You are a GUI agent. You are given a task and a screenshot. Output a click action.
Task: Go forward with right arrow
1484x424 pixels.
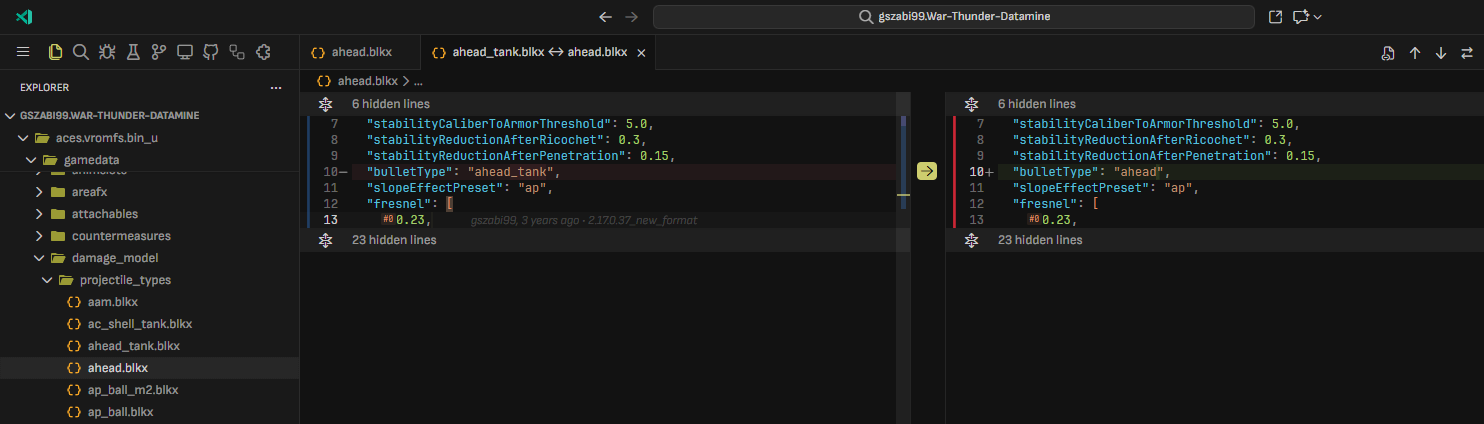coord(631,17)
